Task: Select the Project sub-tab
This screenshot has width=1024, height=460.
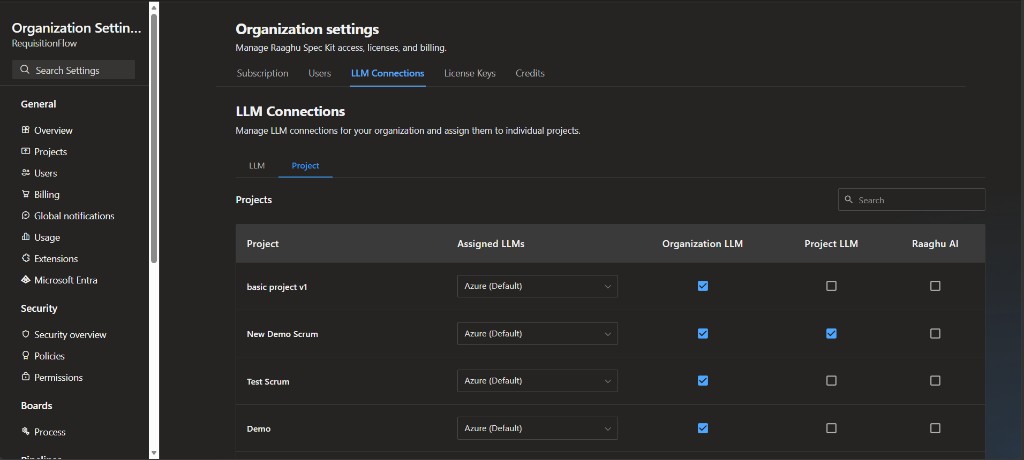Action: (x=305, y=165)
